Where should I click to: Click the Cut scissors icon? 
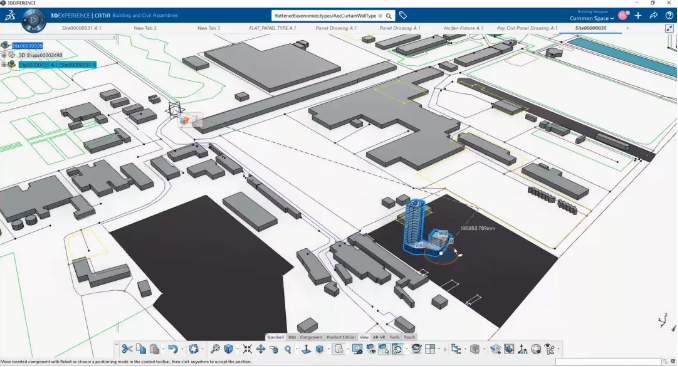127,349
